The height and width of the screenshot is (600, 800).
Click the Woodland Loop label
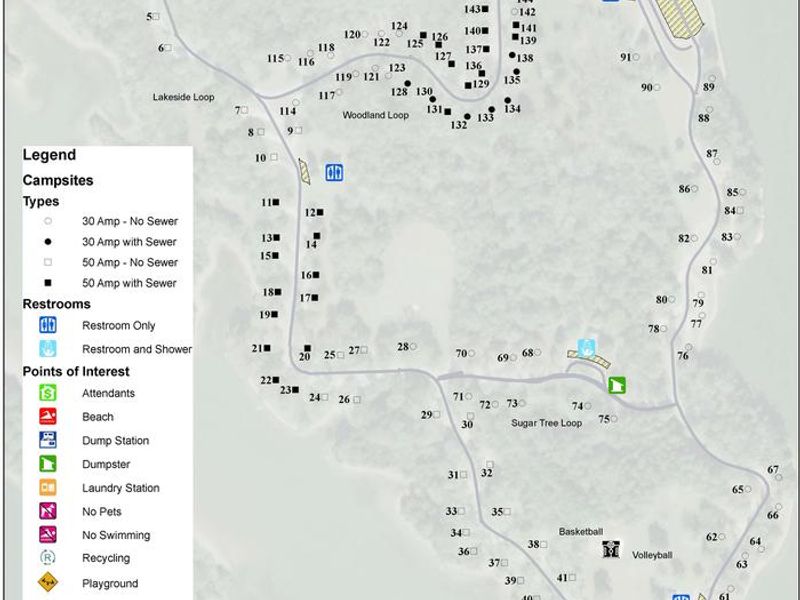pos(376,115)
